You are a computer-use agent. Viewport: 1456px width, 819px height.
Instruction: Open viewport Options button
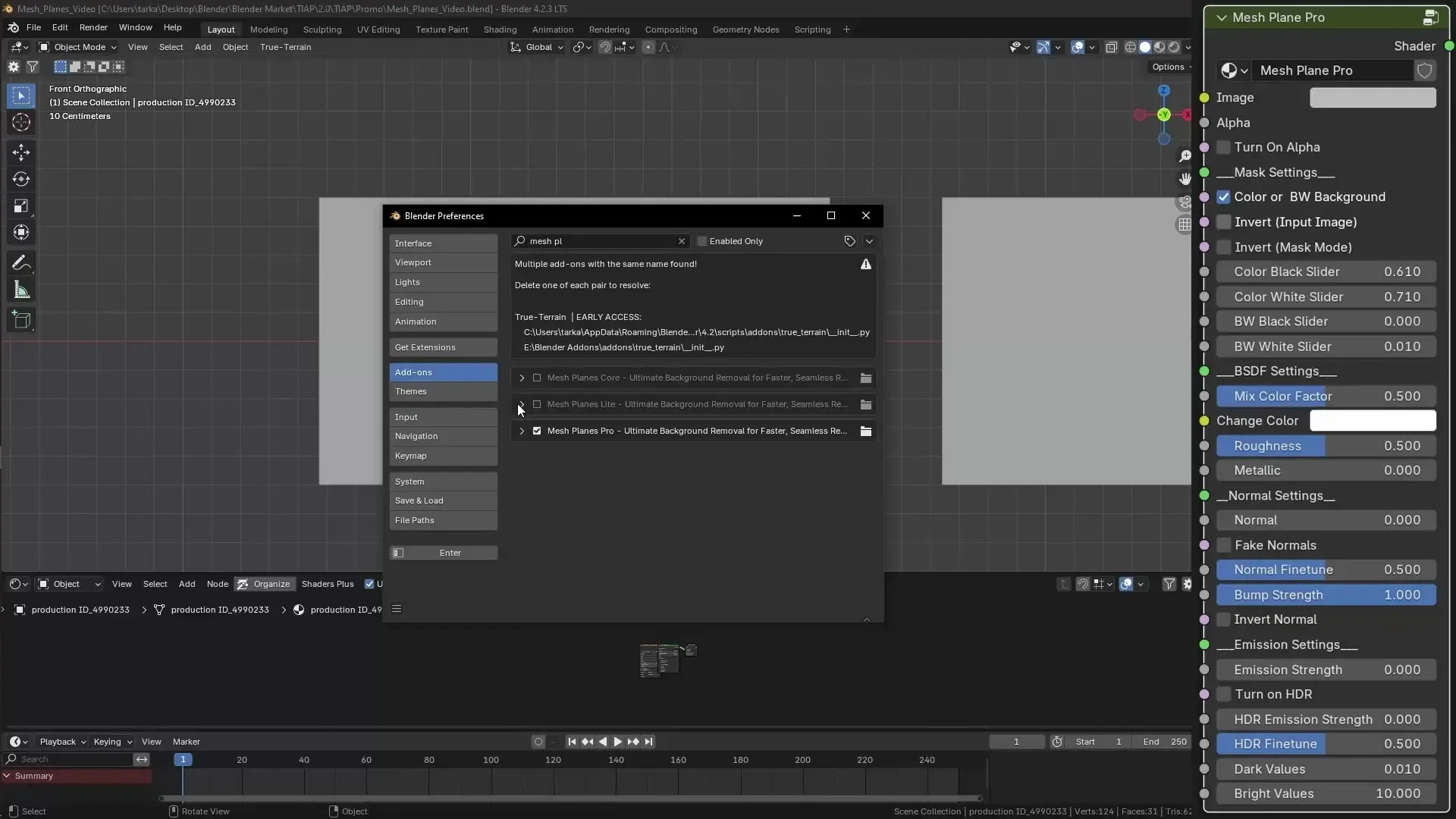coord(1170,67)
